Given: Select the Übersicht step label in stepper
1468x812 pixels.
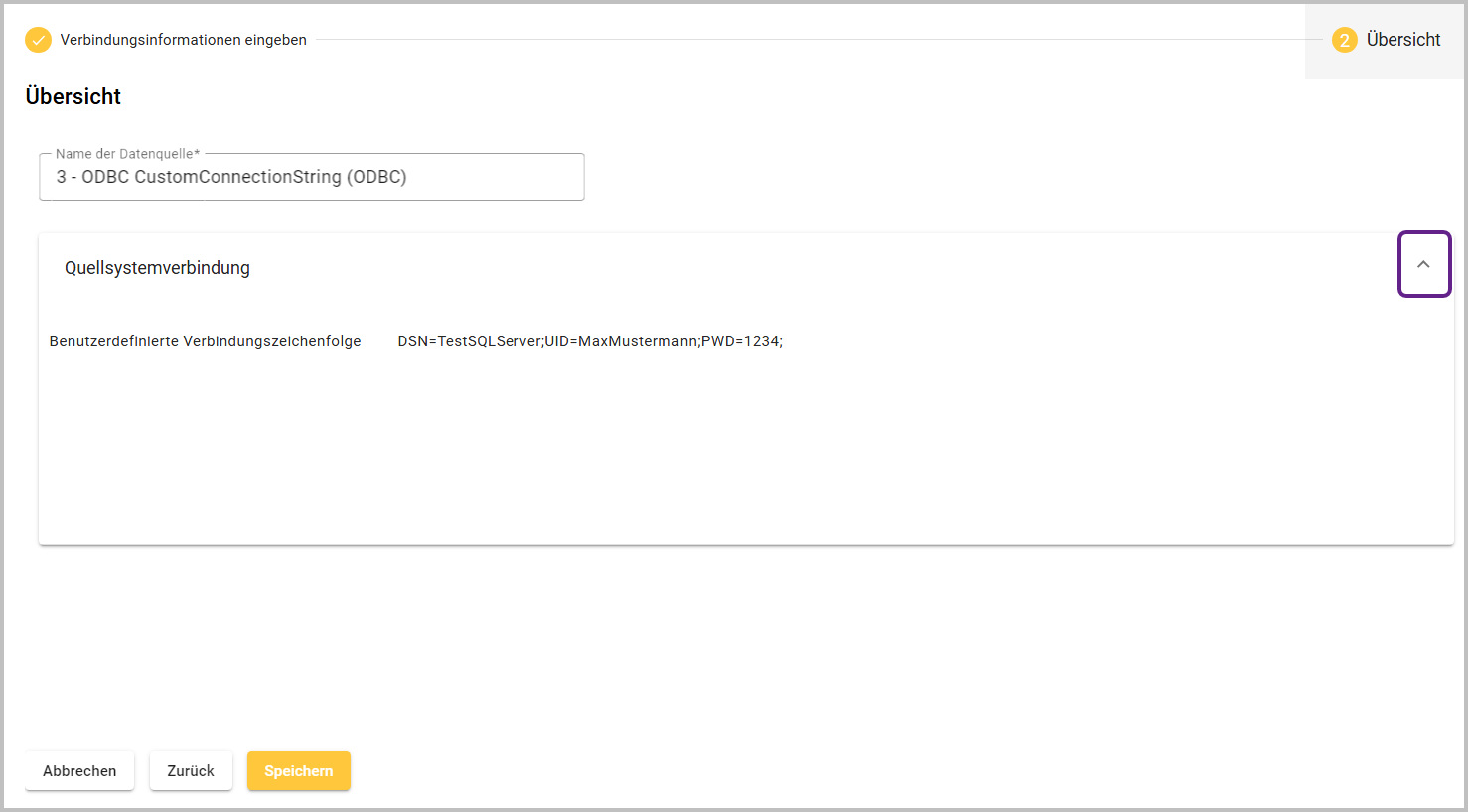Looking at the screenshot, I should [1402, 40].
